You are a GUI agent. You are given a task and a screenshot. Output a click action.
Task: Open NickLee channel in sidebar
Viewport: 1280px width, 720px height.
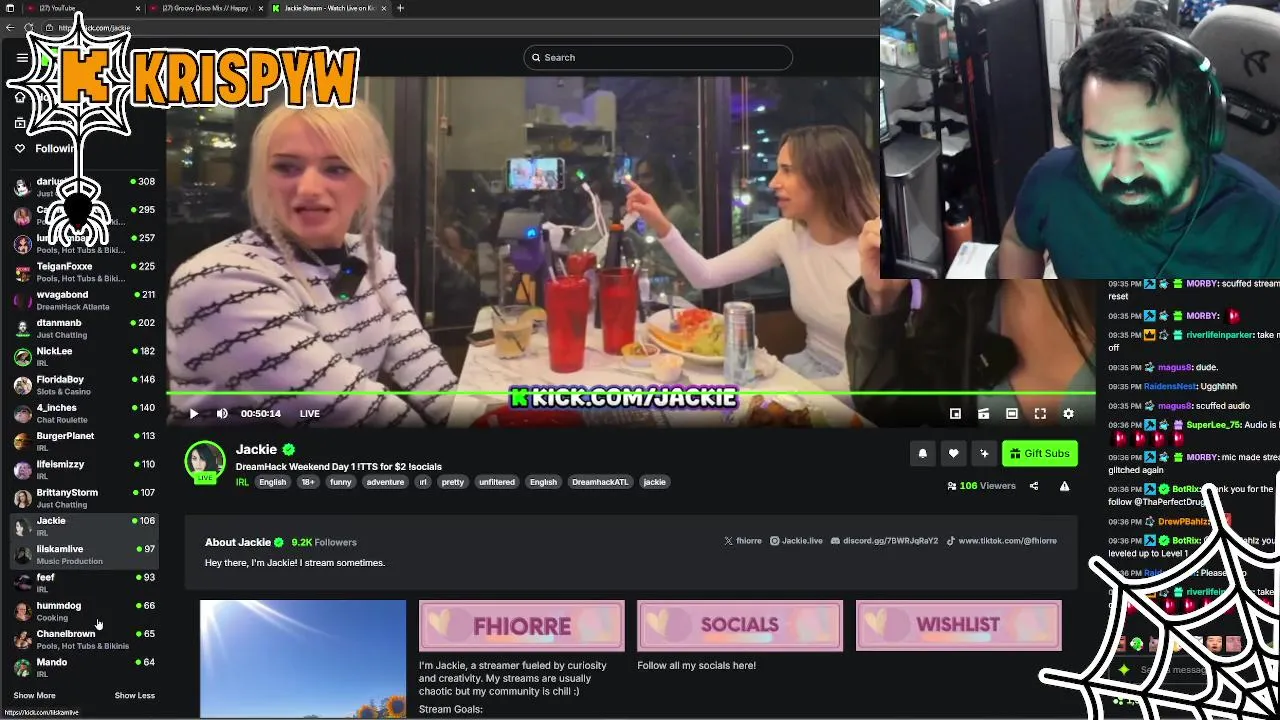click(x=84, y=357)
